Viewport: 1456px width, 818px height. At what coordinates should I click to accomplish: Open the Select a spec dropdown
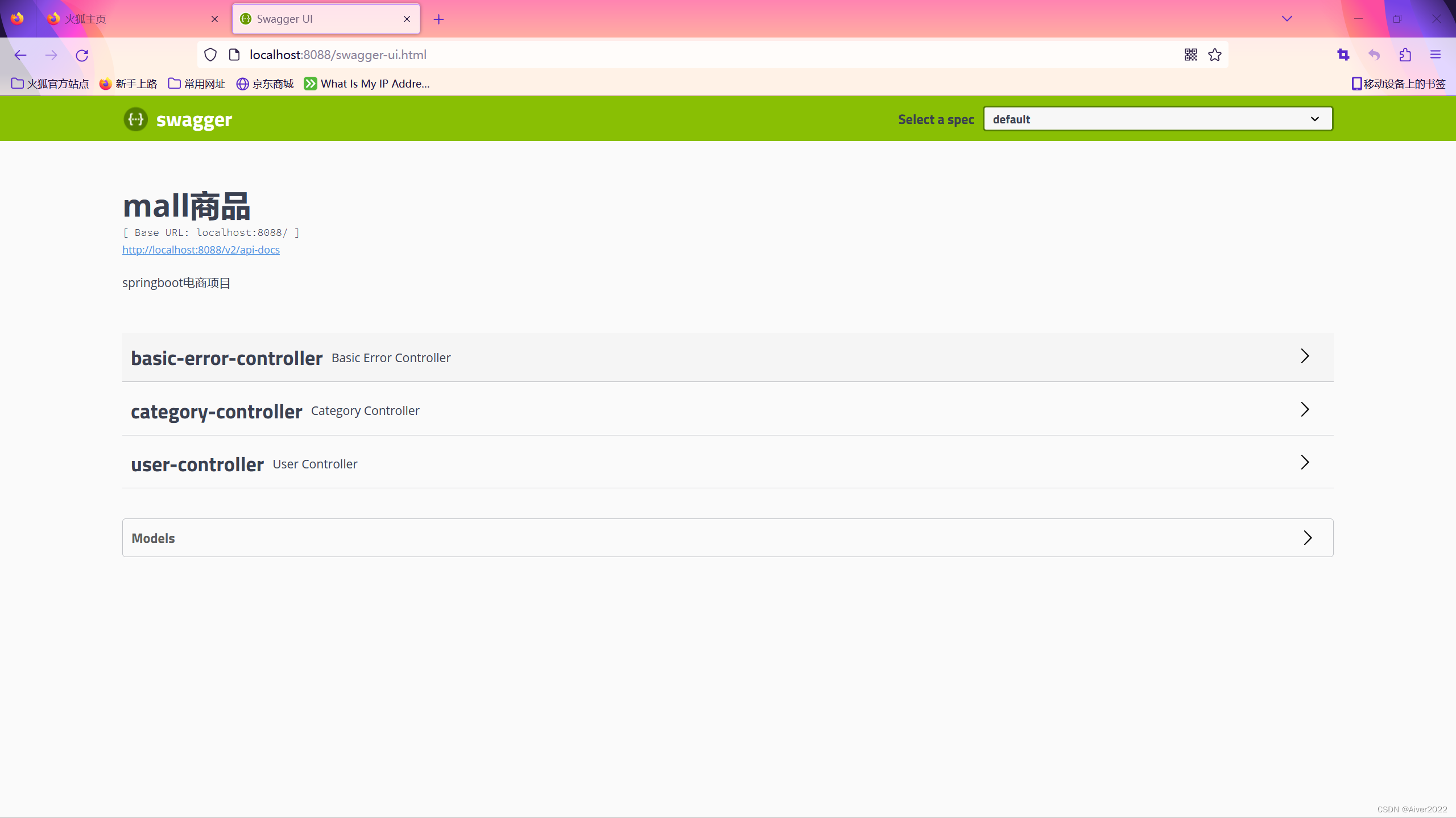[1157, 119]
